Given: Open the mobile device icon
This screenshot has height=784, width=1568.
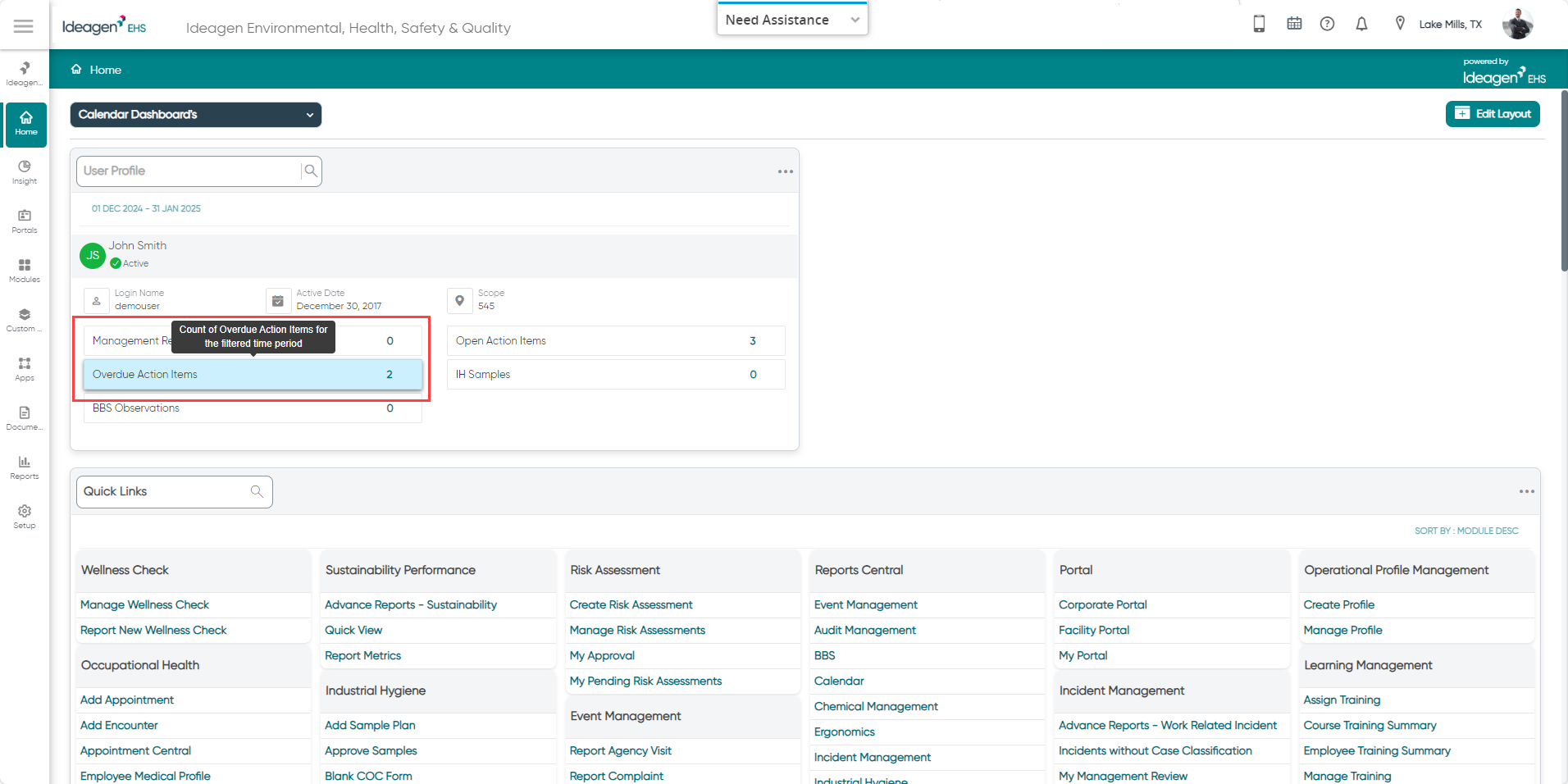Looking at the screenshot, I should point(1259,24).
